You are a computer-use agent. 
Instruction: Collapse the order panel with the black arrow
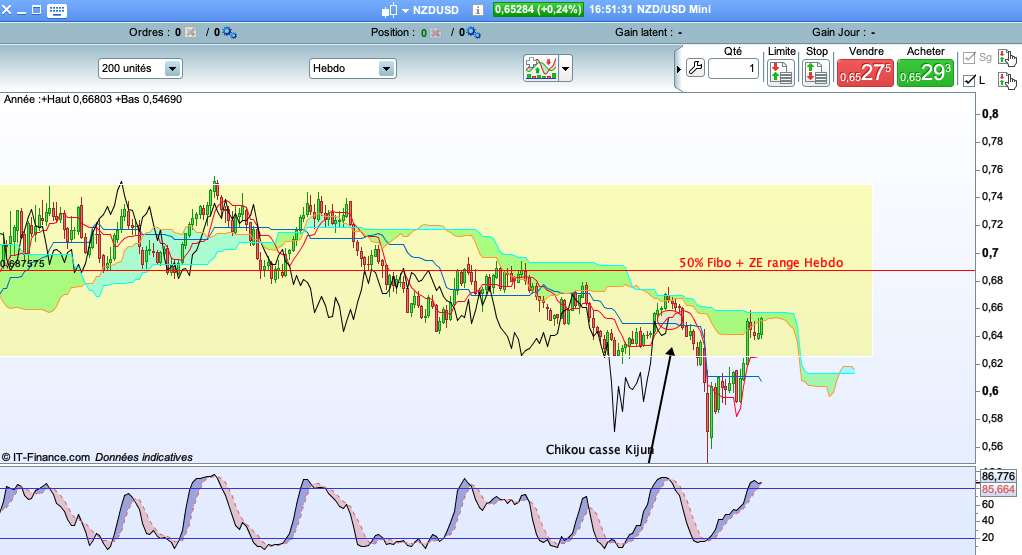coord(679,69)
